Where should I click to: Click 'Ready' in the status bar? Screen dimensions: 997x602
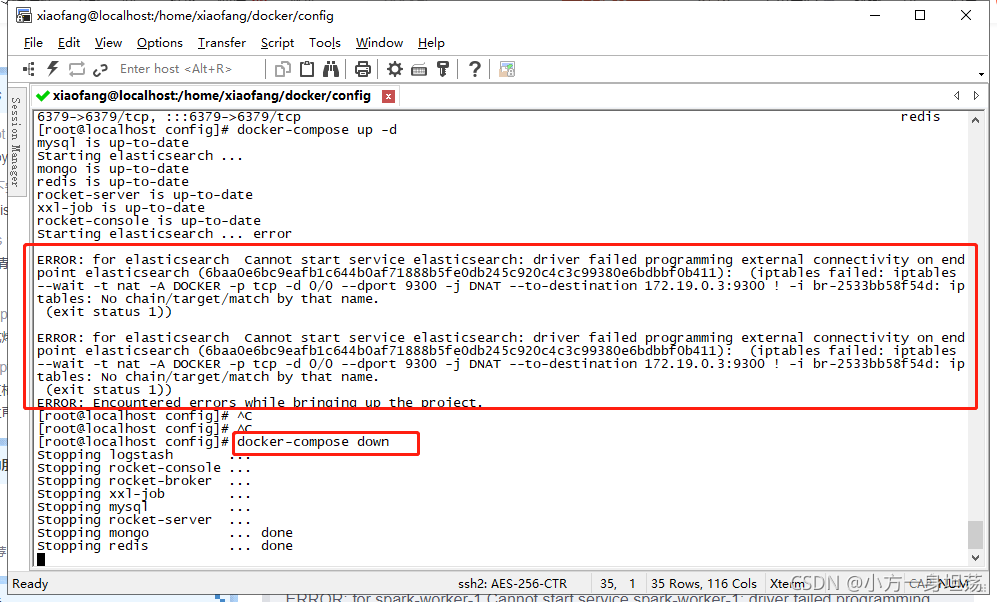[x=30, y=584]
